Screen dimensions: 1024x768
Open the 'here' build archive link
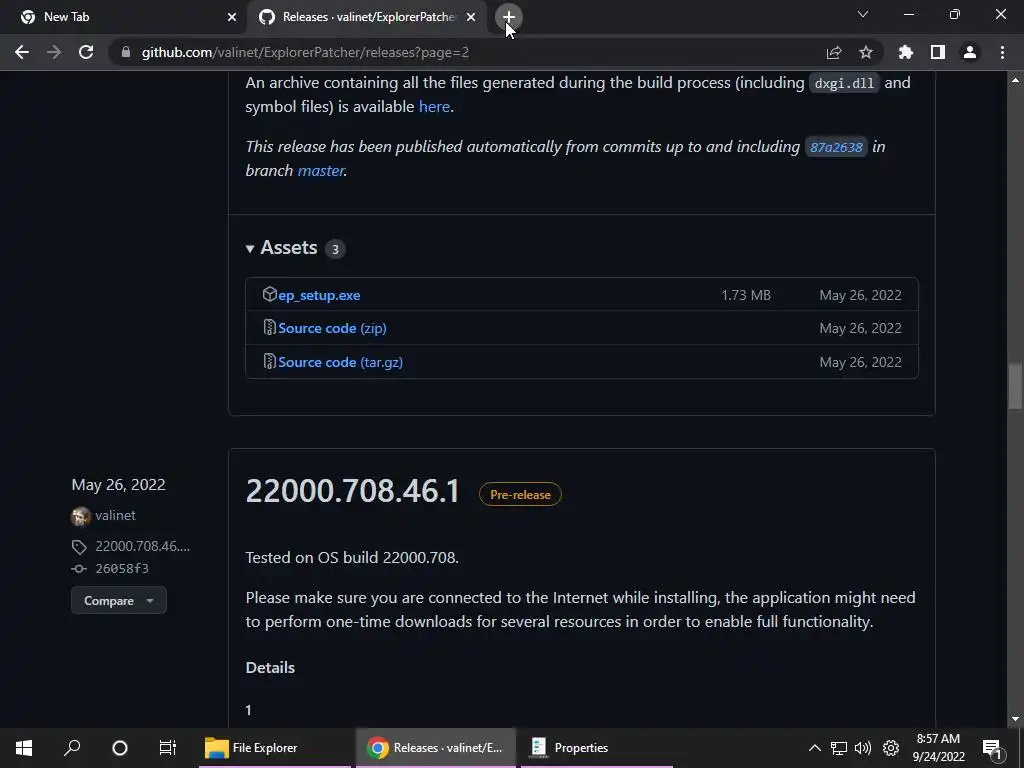tap(434, 106)
